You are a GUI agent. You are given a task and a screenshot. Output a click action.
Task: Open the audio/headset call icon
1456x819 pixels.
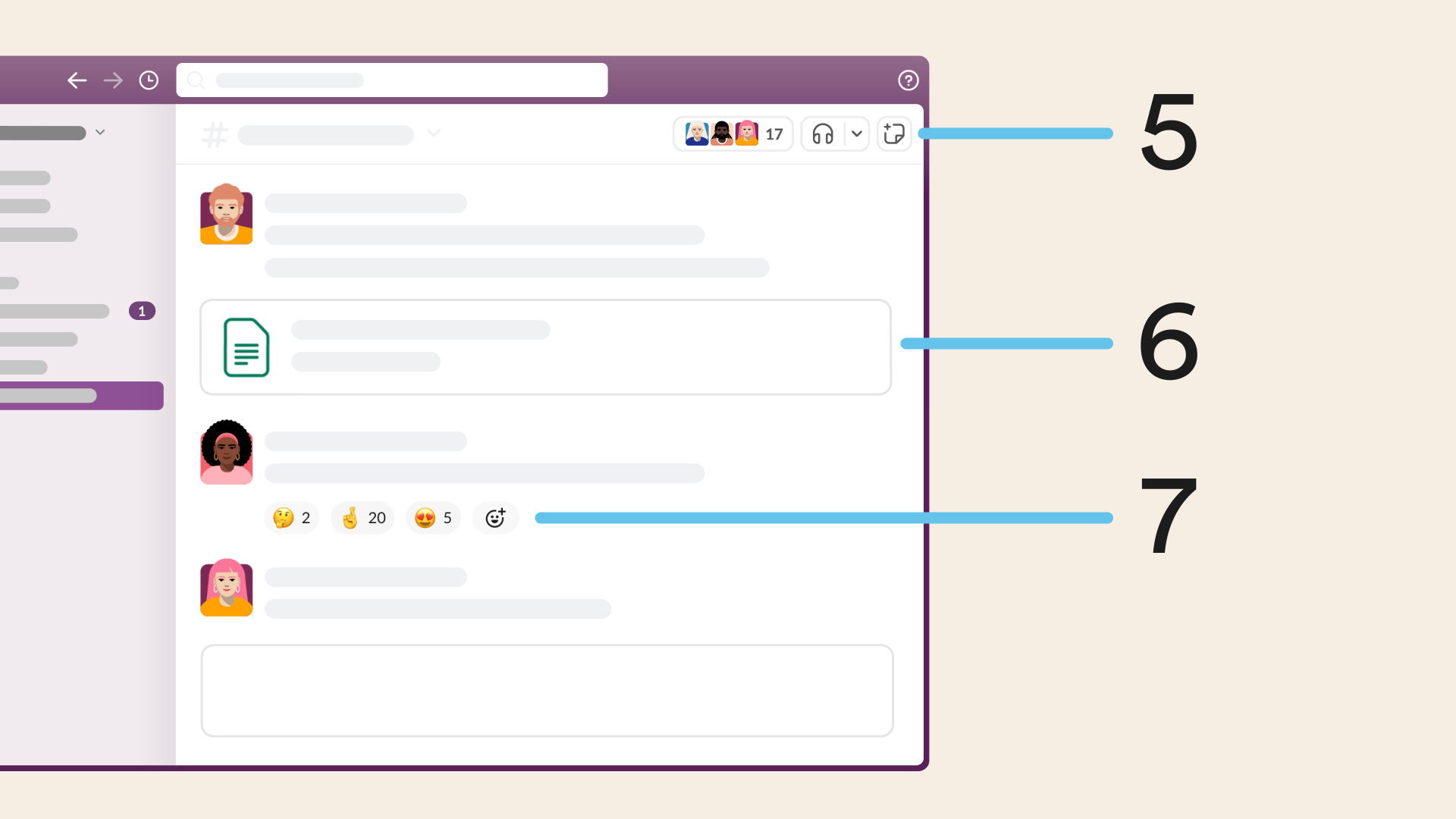tap(821, 134)
